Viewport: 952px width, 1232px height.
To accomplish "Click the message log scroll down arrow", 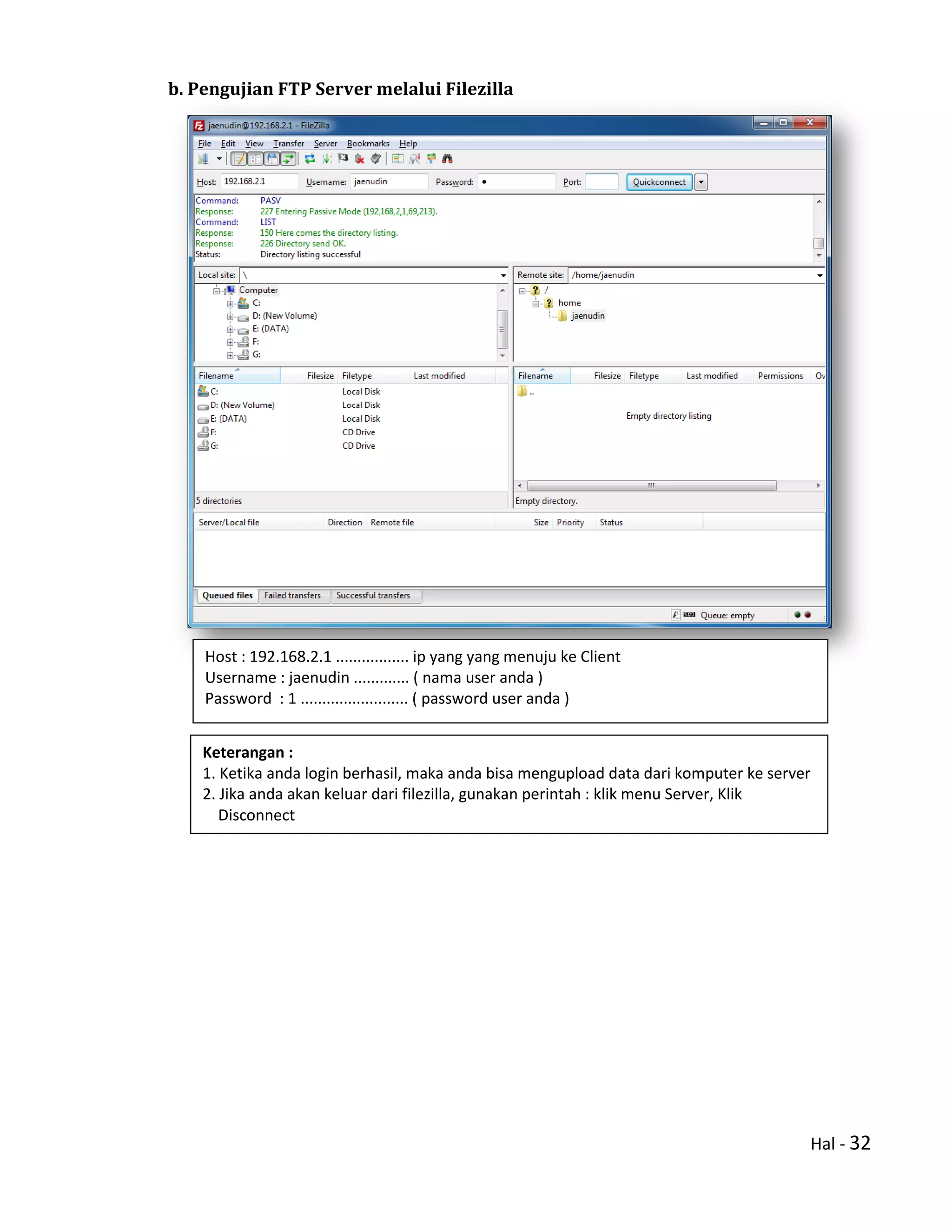I will click(819, 256).
